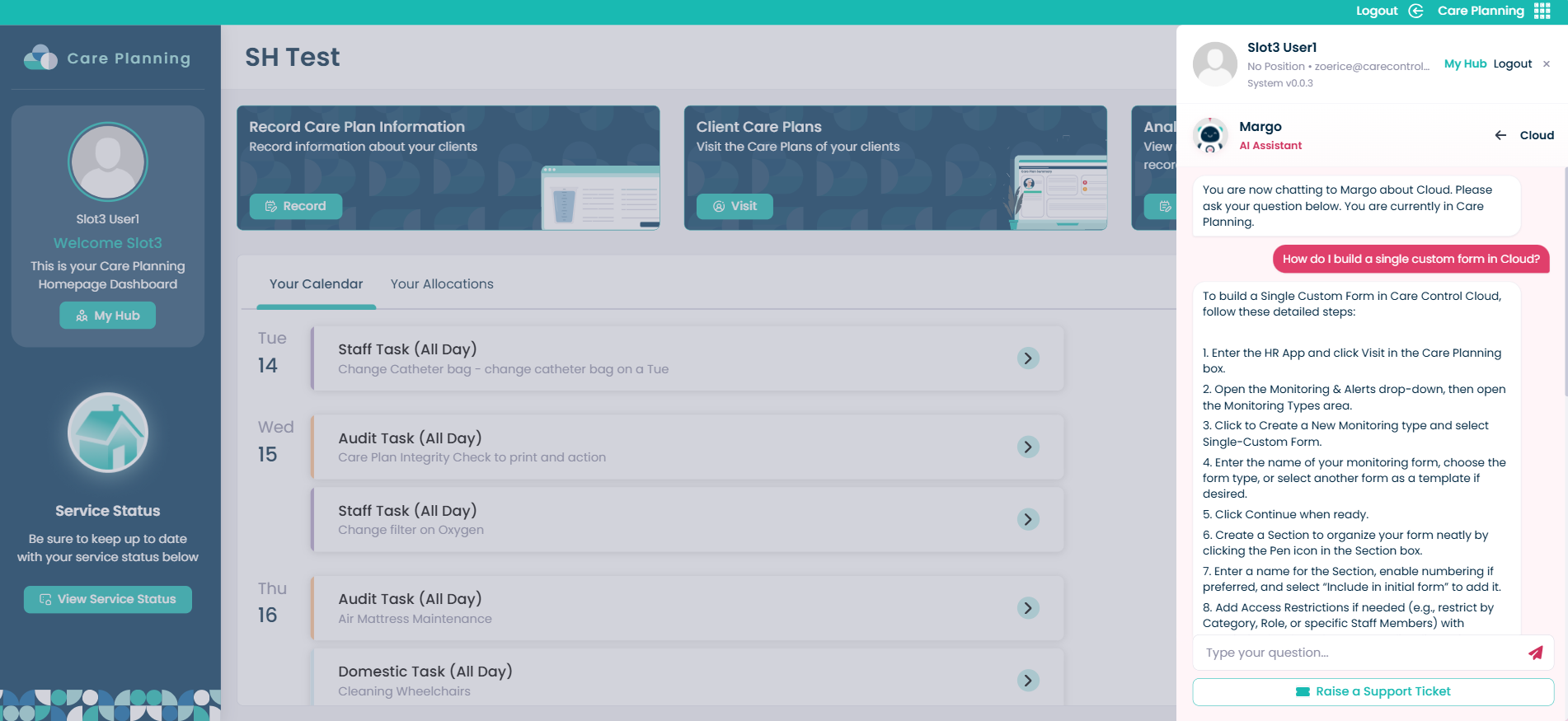Click the back arrow next to Cloud
The width and height of the screenshot is (1568, 721).
click(1500, 135)
